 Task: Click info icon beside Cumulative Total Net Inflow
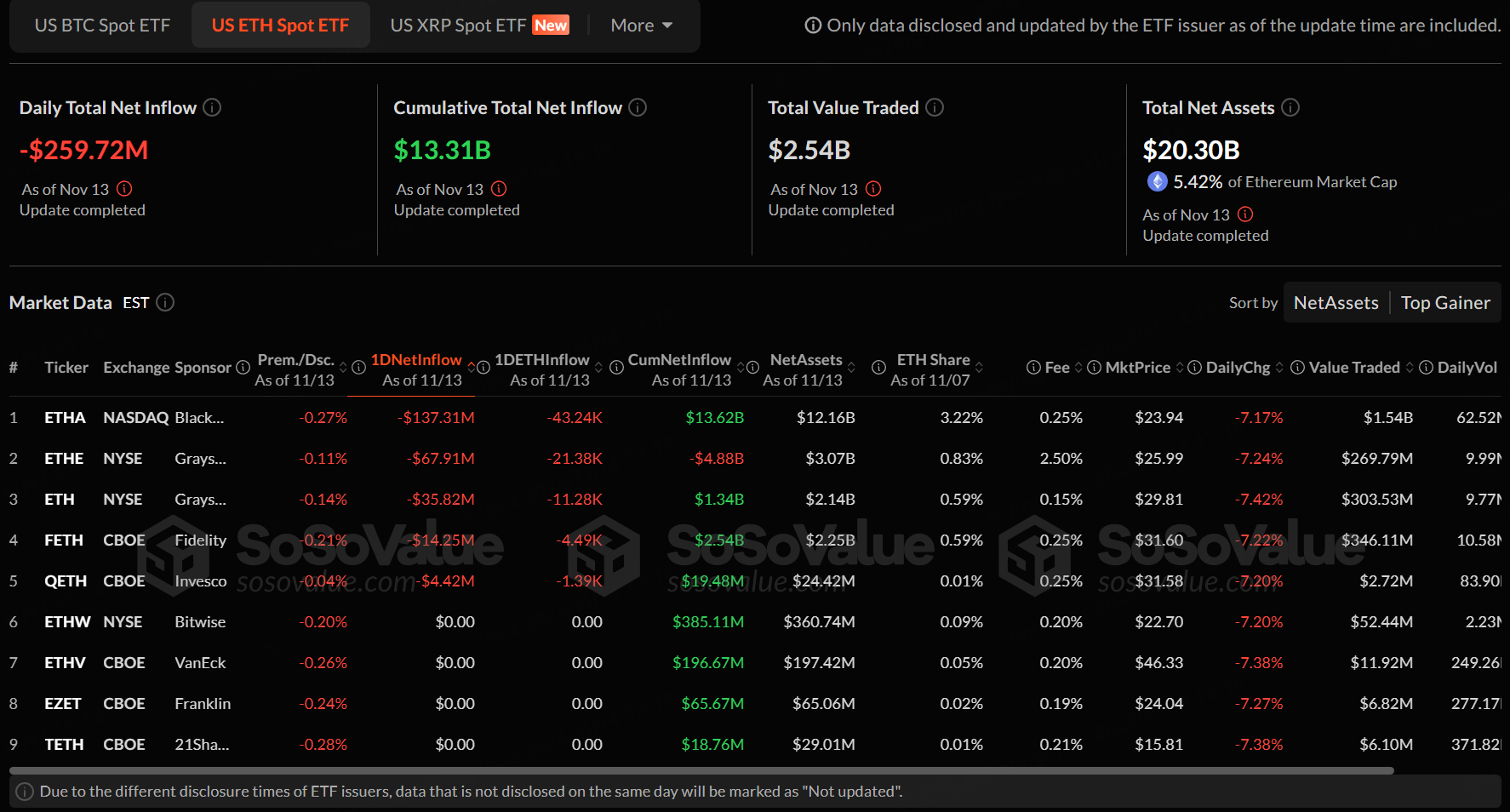tap(638, 107)
